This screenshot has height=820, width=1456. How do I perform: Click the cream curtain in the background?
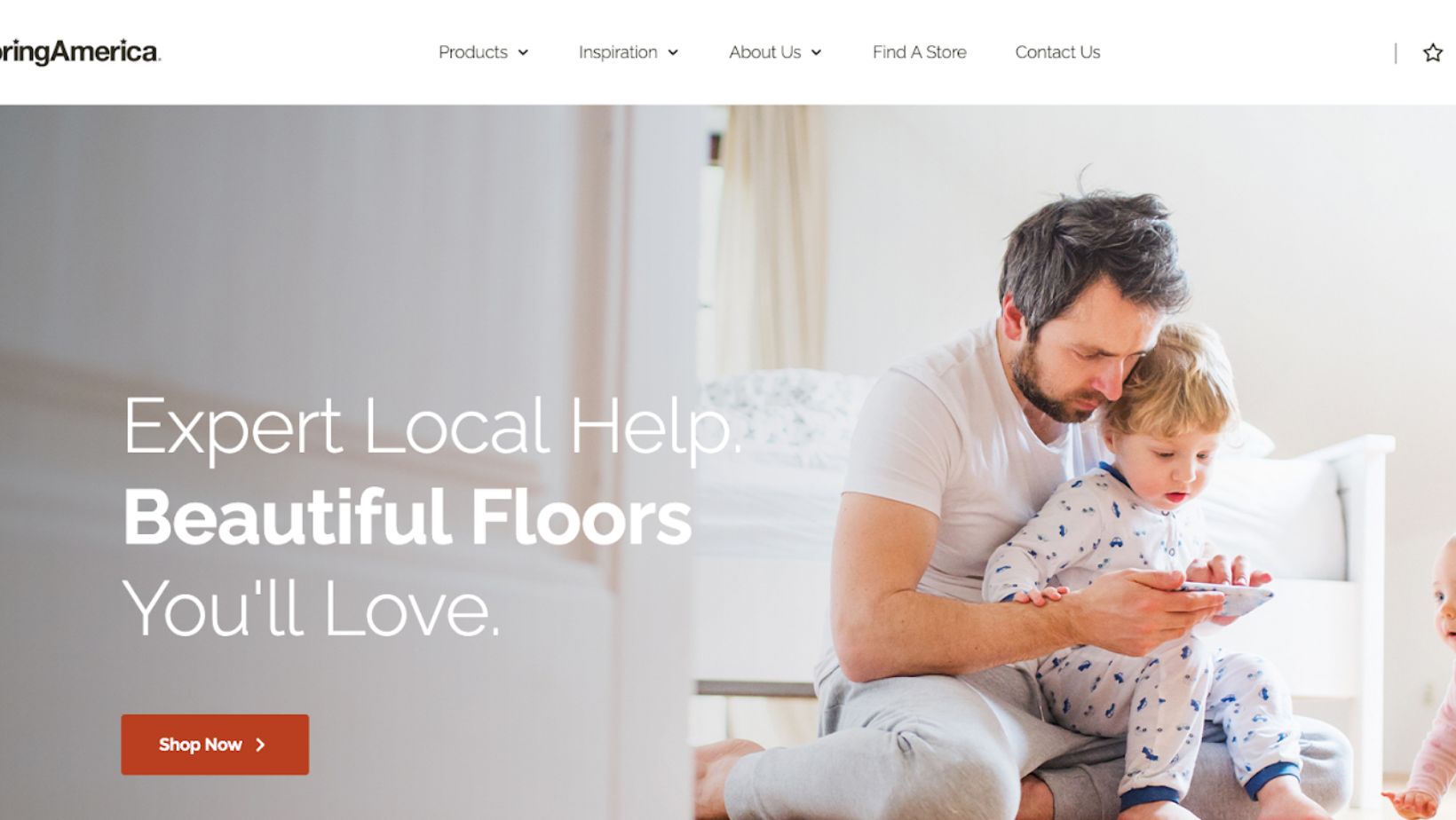(771, 240)
